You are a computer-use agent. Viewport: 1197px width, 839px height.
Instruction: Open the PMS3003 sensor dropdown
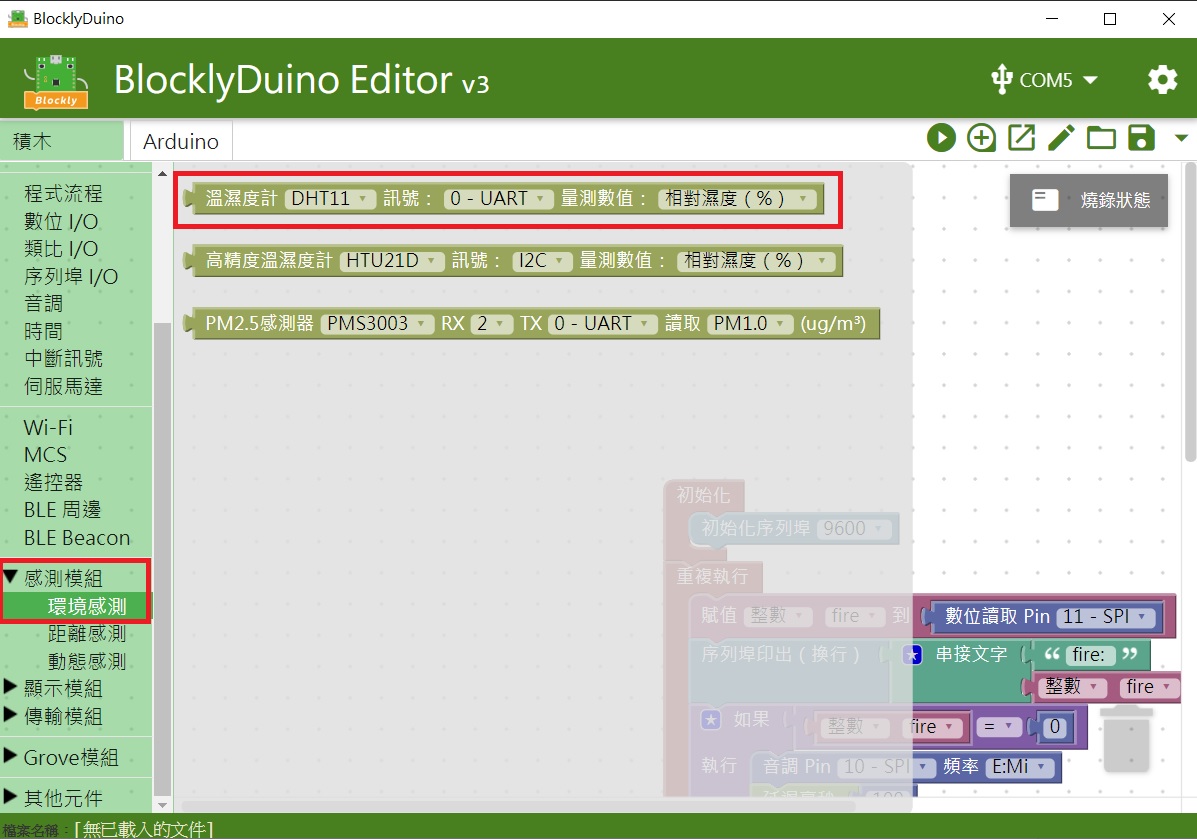[377, 324]
